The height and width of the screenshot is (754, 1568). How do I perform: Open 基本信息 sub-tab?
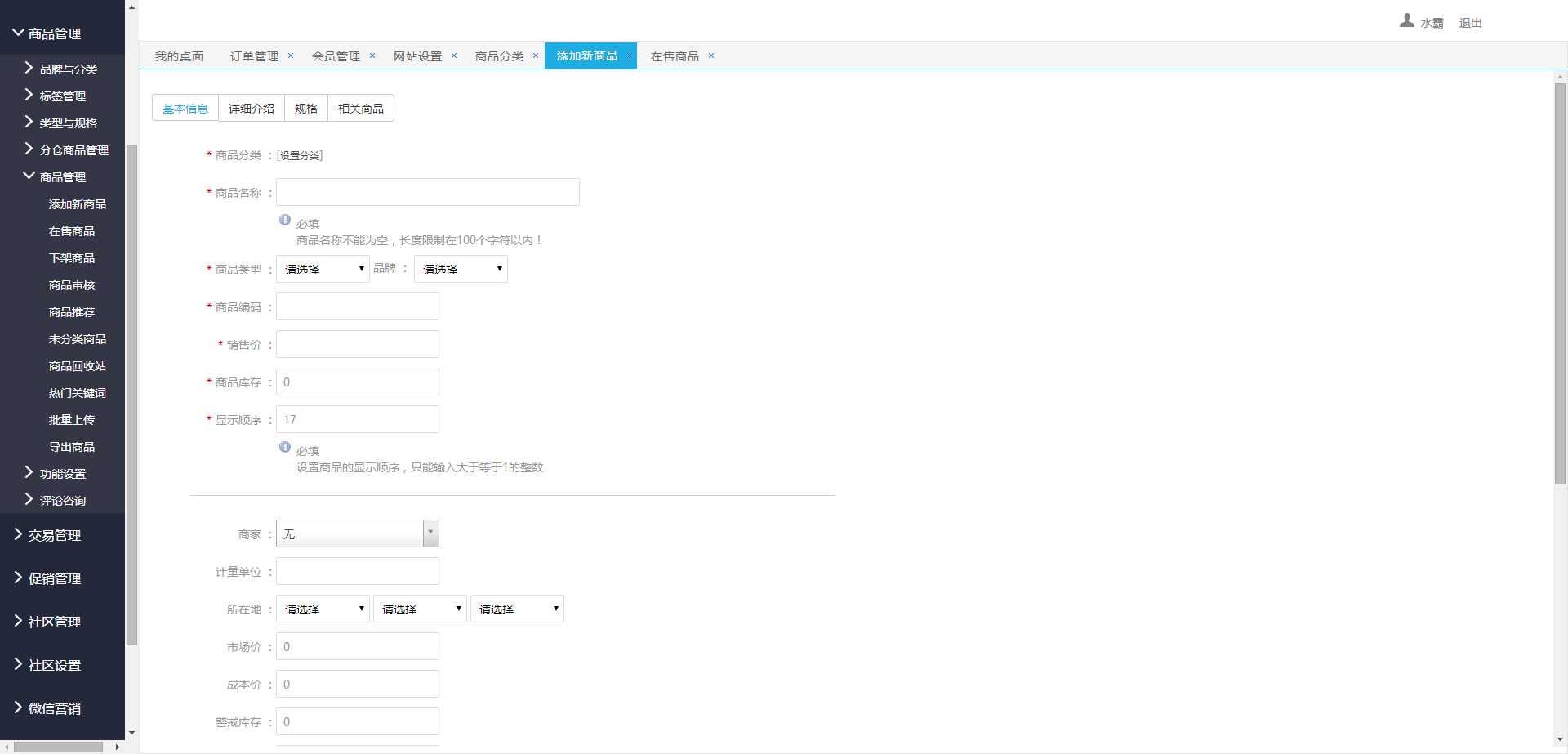[185, 108]
